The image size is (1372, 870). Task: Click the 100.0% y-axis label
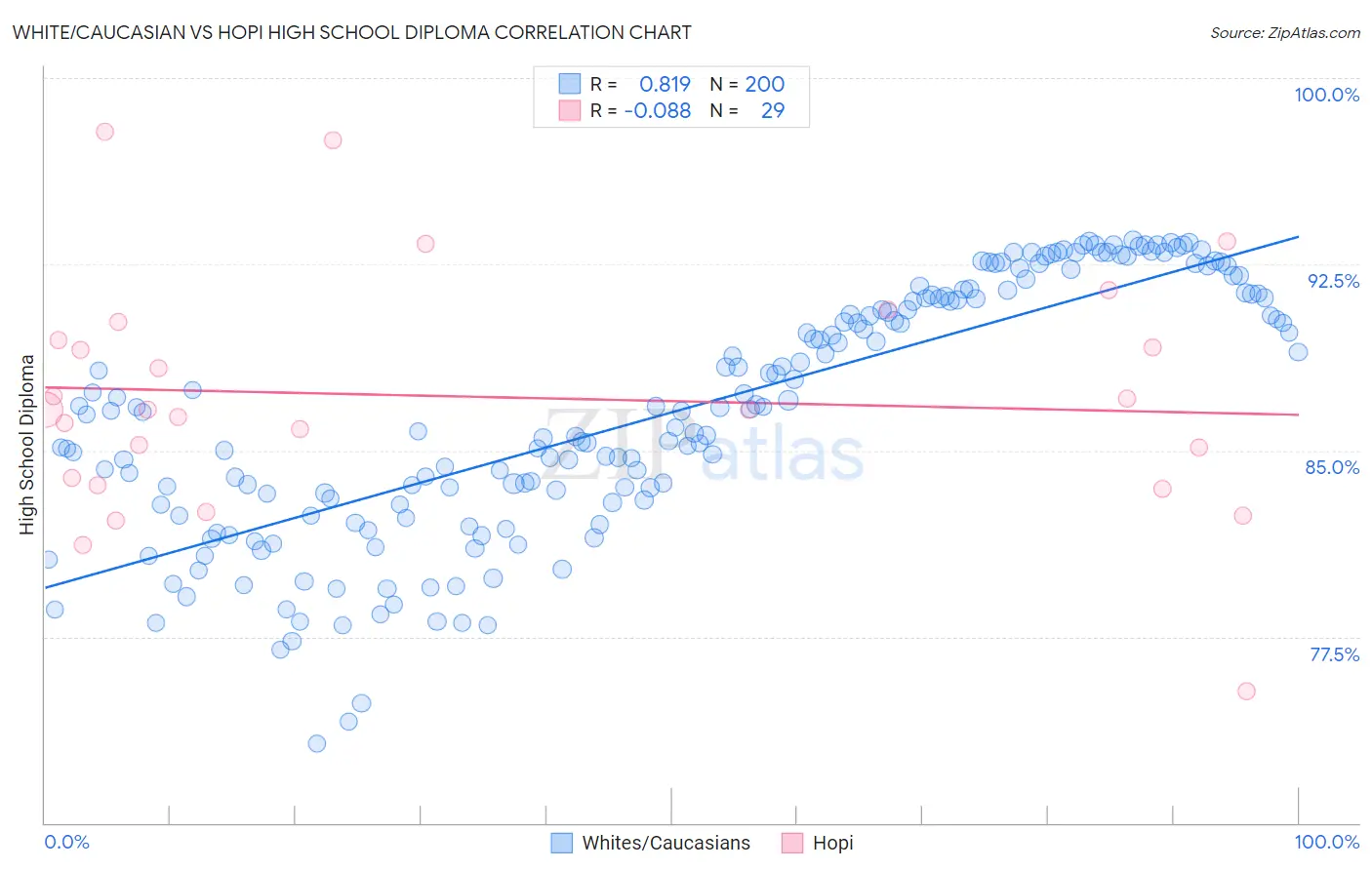1326,95
